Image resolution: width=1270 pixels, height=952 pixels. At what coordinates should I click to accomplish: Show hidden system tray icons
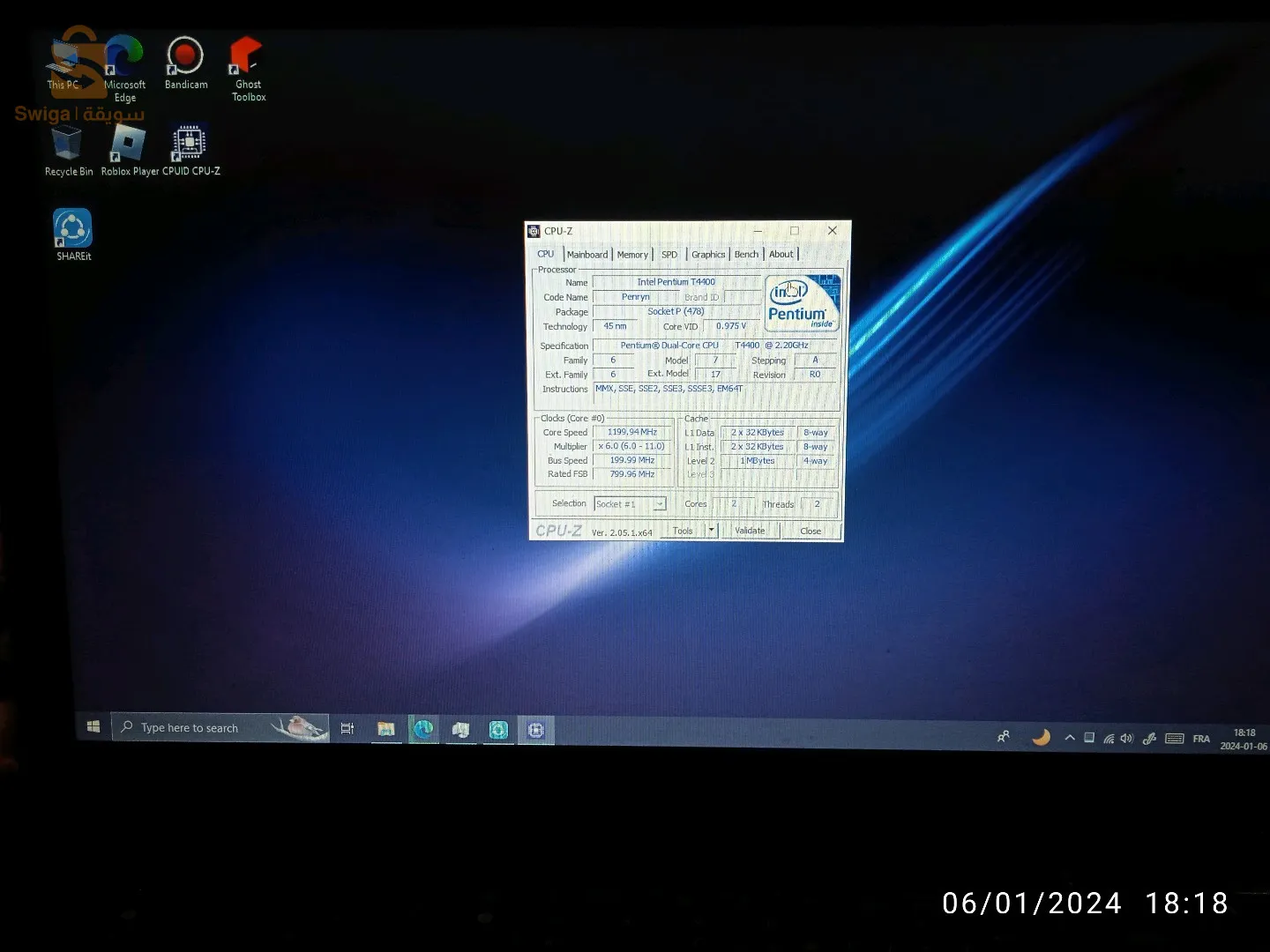[1070, 738]
